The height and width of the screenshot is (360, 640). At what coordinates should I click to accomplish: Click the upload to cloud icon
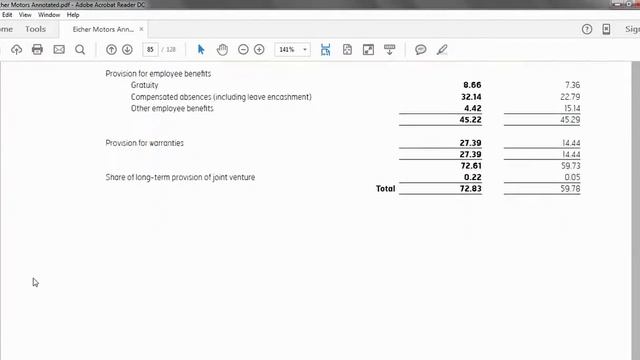coord(16,50)
